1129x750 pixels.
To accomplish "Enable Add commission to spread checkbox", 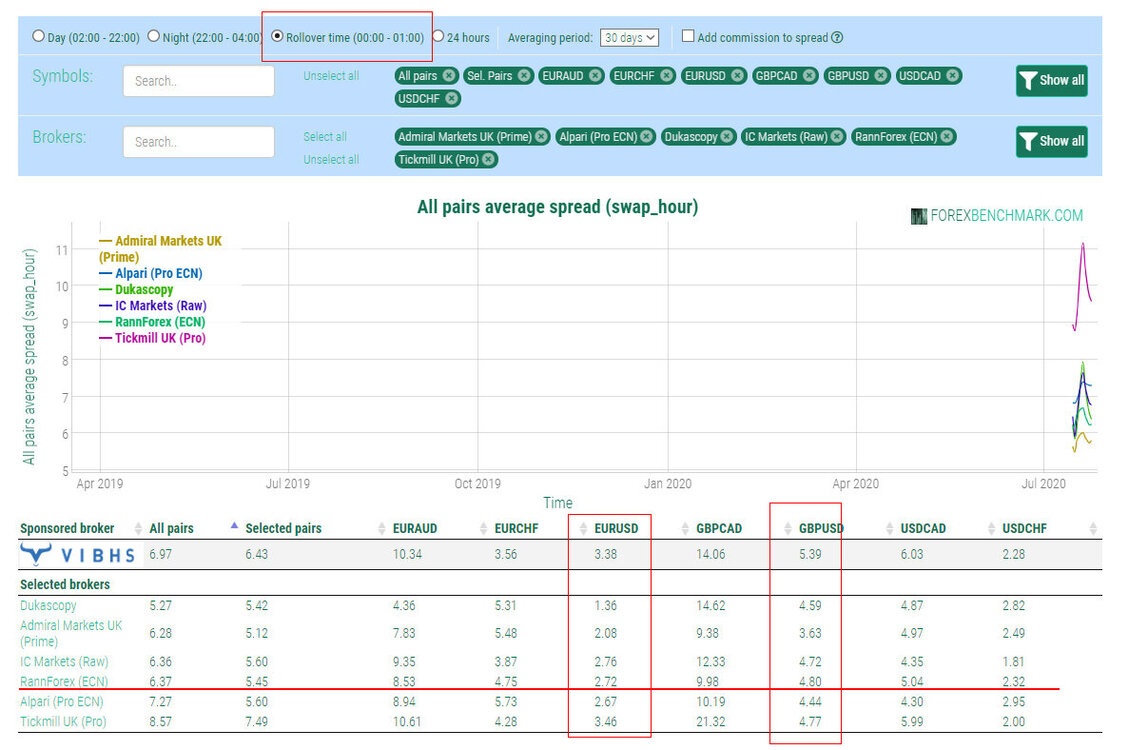I will 688,36.
